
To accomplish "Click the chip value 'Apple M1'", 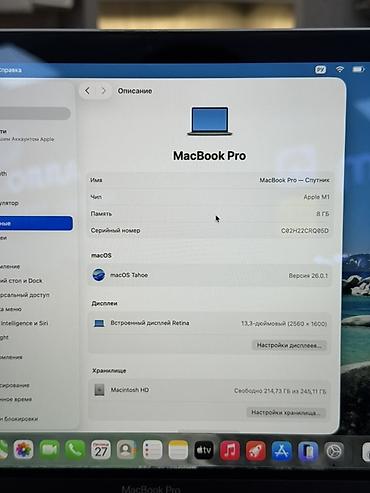I will click(x=316, y=197).
